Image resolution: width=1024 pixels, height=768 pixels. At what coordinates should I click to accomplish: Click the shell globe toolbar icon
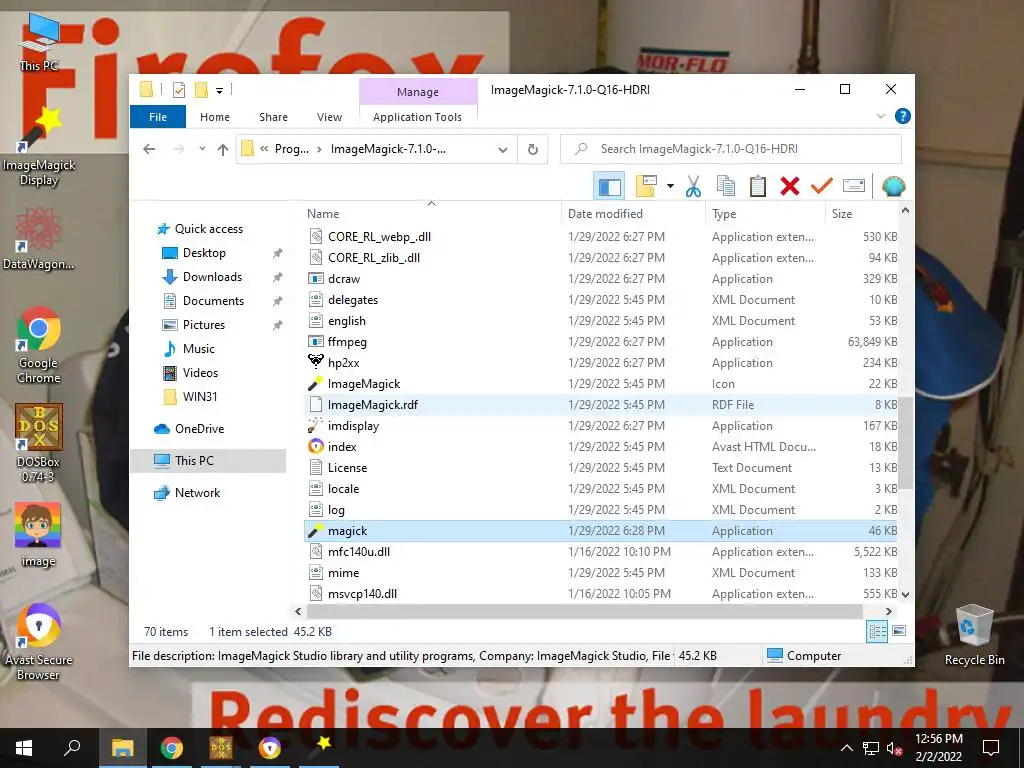[x=893, y=187]
